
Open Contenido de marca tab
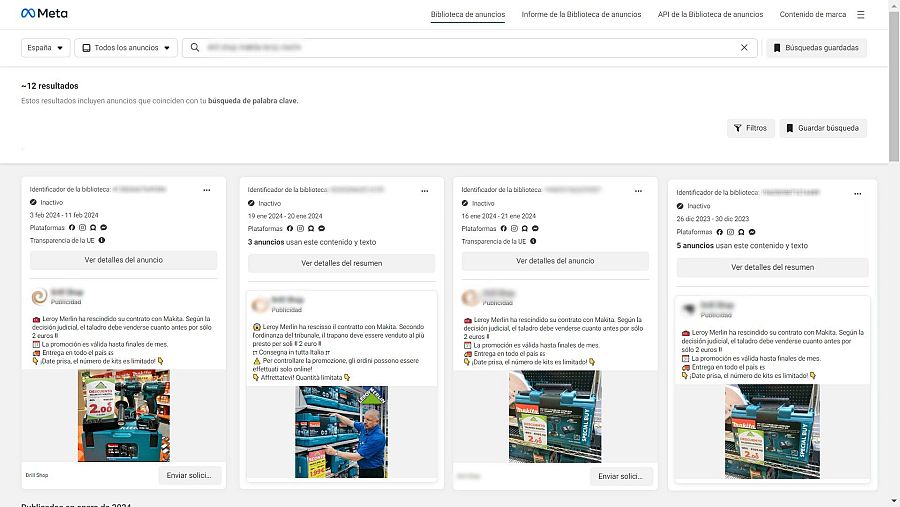point(812,14)
